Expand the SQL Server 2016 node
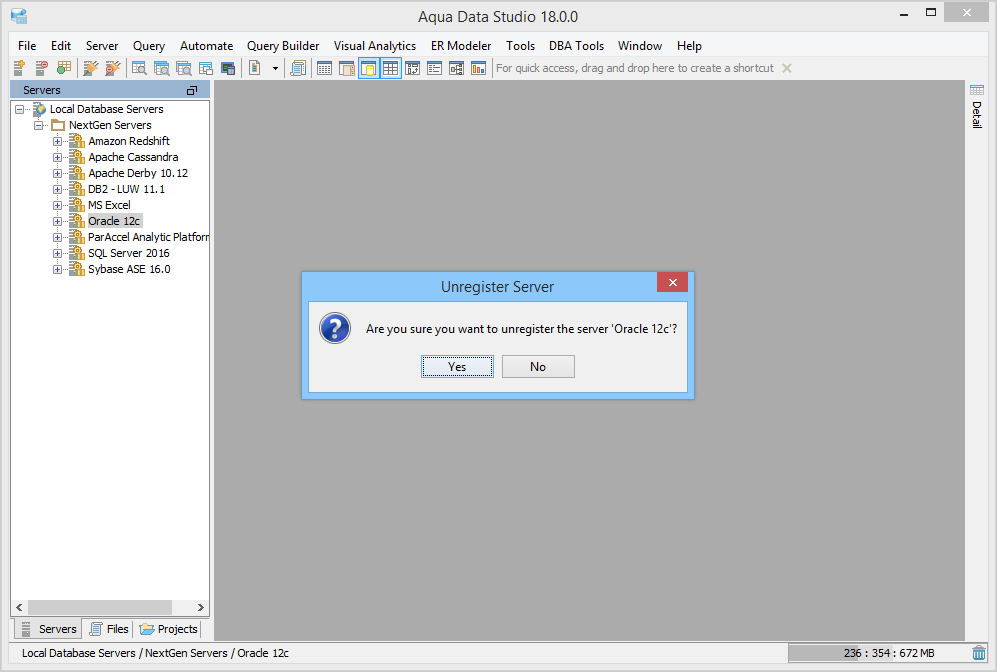The width and height of the screenshot is (997, 672). [x=57, y=253]
